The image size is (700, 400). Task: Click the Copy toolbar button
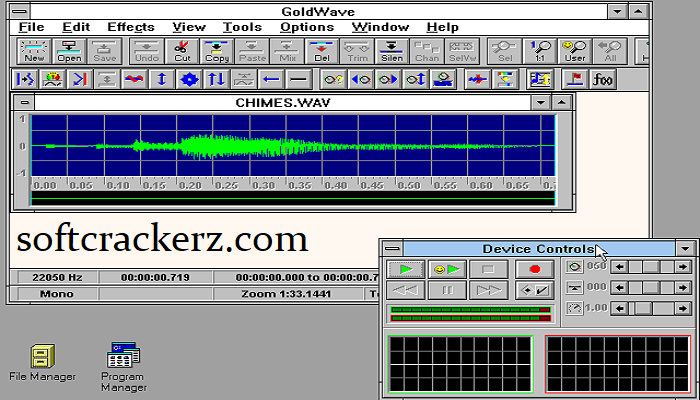tap(217, 51)
